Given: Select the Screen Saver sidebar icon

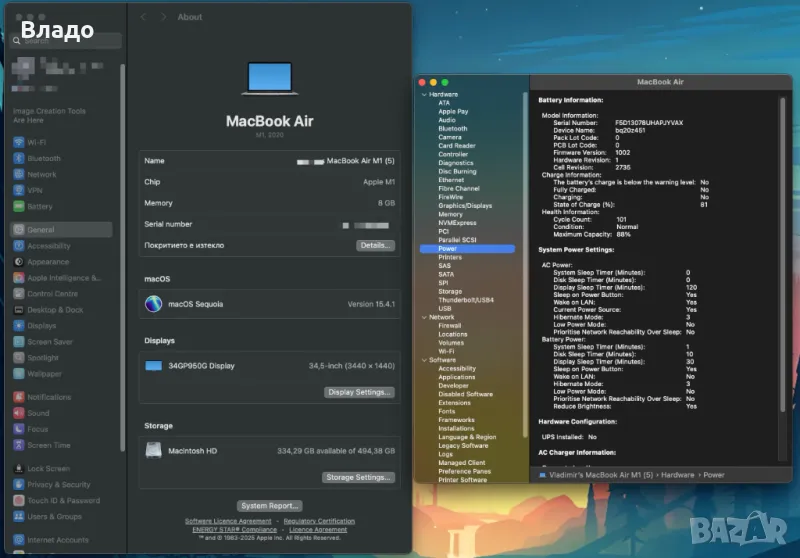Looking at the screenshot, I should (x=19, y=342).
